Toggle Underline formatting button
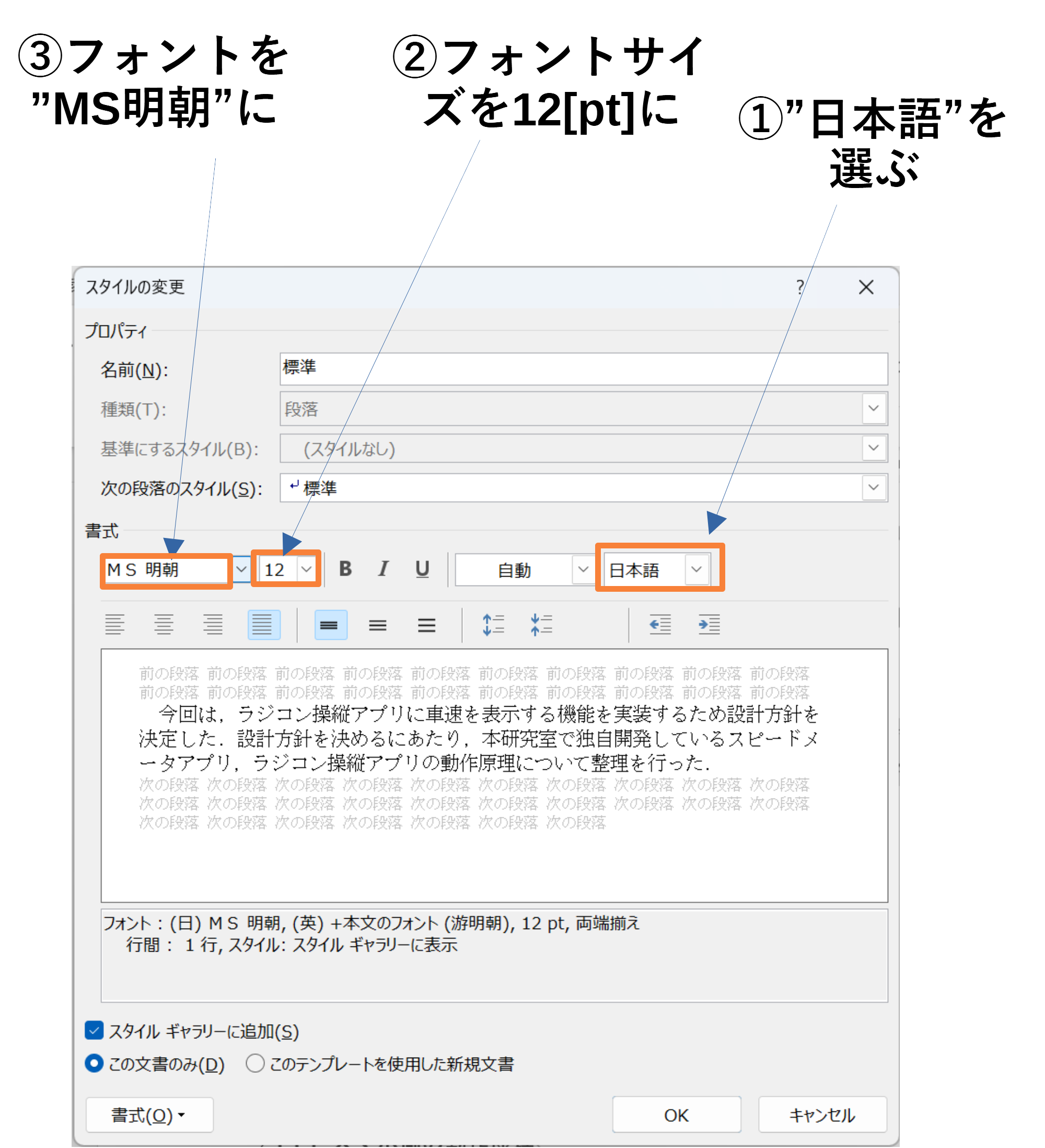 (422, 569)
